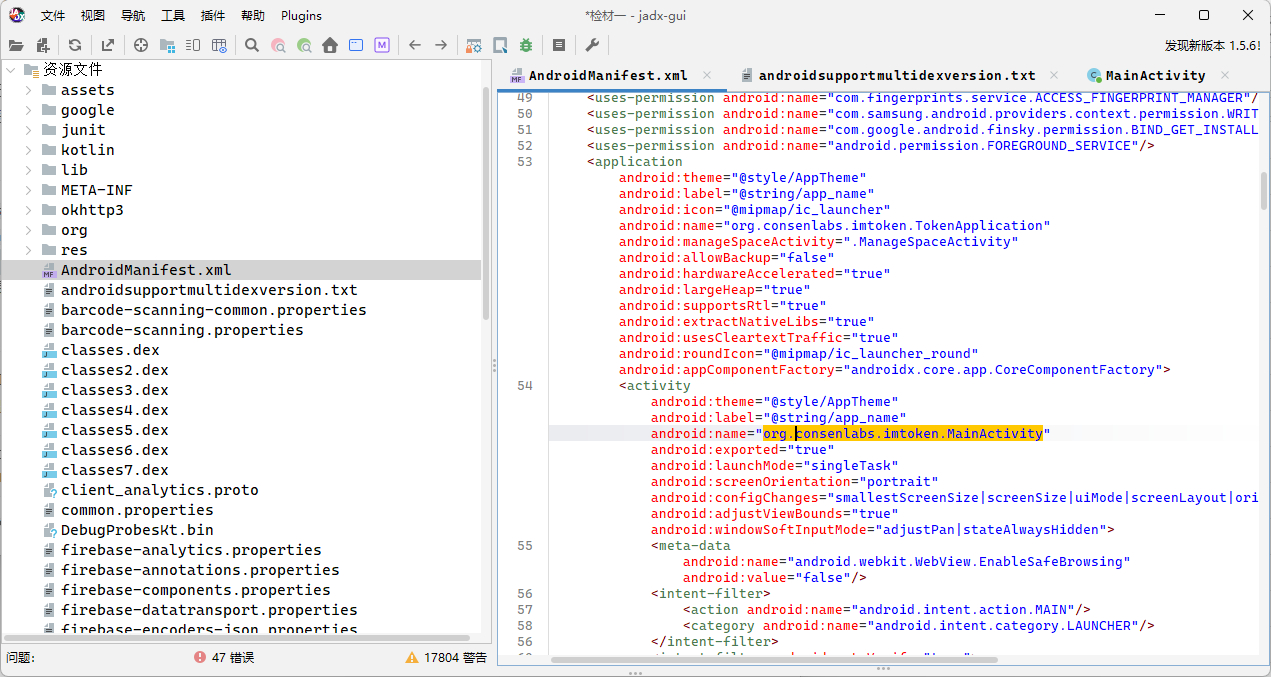The image size is (1271, 677).
Task: Navigate forward with the right arrow
Action: coord(441,45)
